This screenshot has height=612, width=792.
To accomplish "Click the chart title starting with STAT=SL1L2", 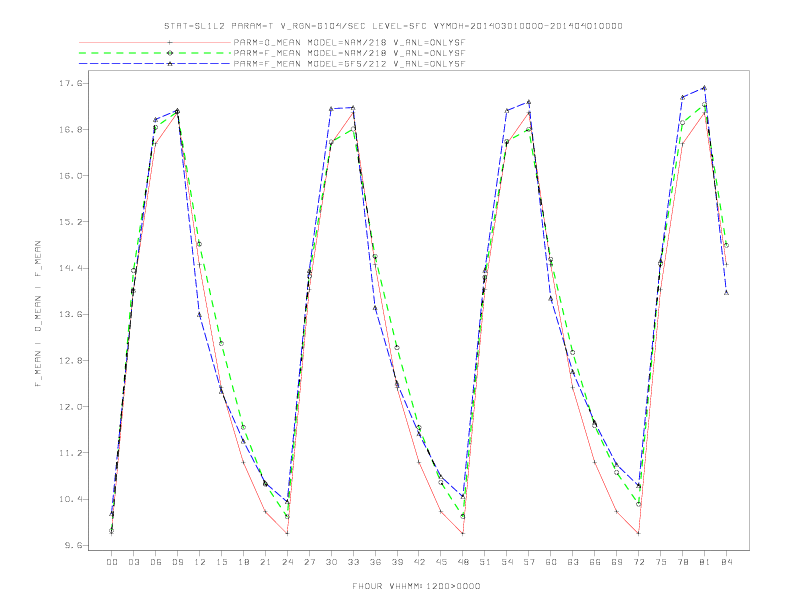I will (393, 26).
